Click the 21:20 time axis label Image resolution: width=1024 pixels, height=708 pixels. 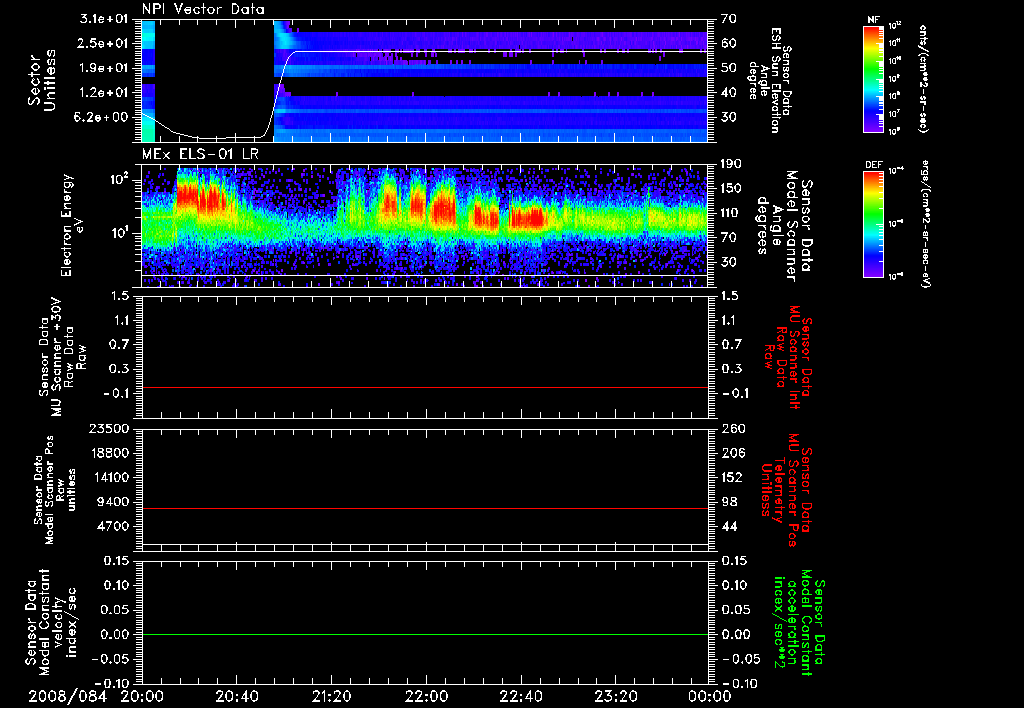click(x=331, y=695)
